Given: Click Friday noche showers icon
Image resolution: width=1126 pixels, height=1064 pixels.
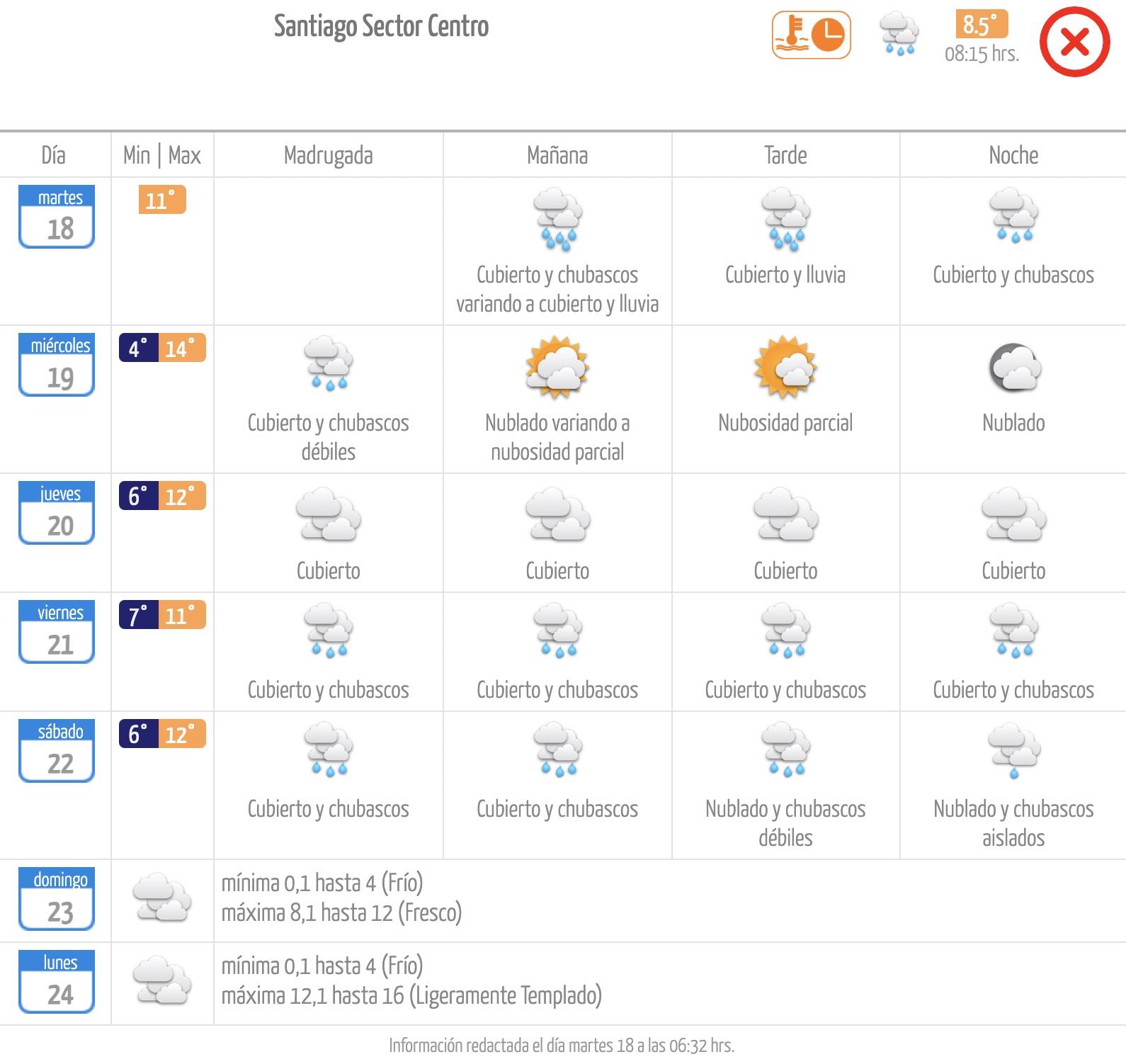Looking at the screenshot, I should point(1013,630).
